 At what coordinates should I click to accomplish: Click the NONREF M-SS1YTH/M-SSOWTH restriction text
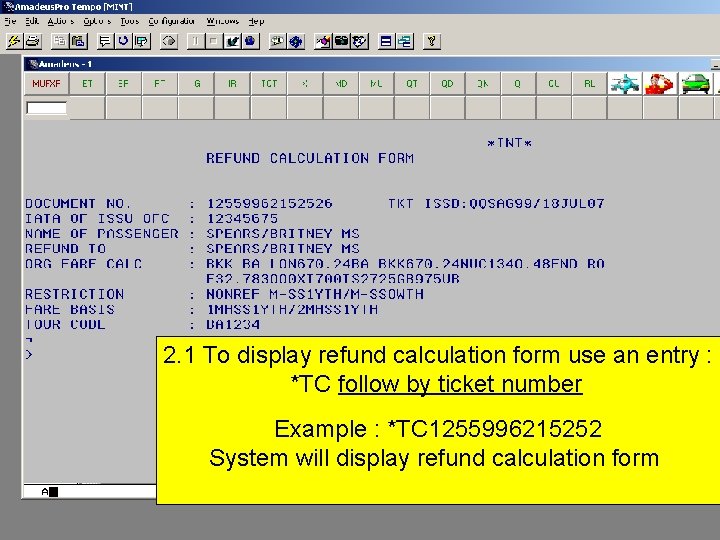click(315, 294)
